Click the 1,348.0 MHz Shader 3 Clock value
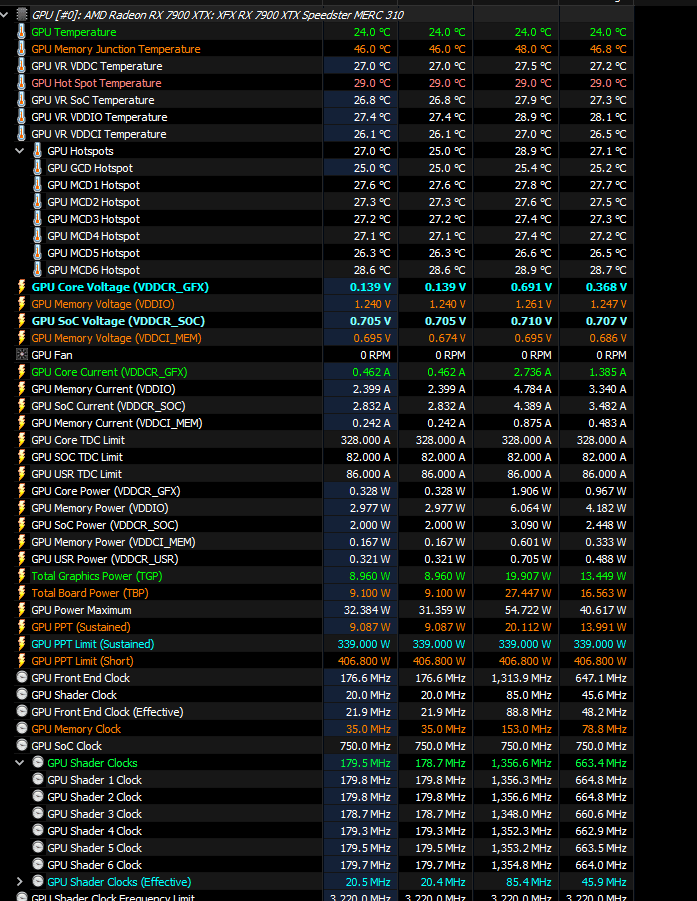The height and width of the screenshot is (901, 697). 521,814
